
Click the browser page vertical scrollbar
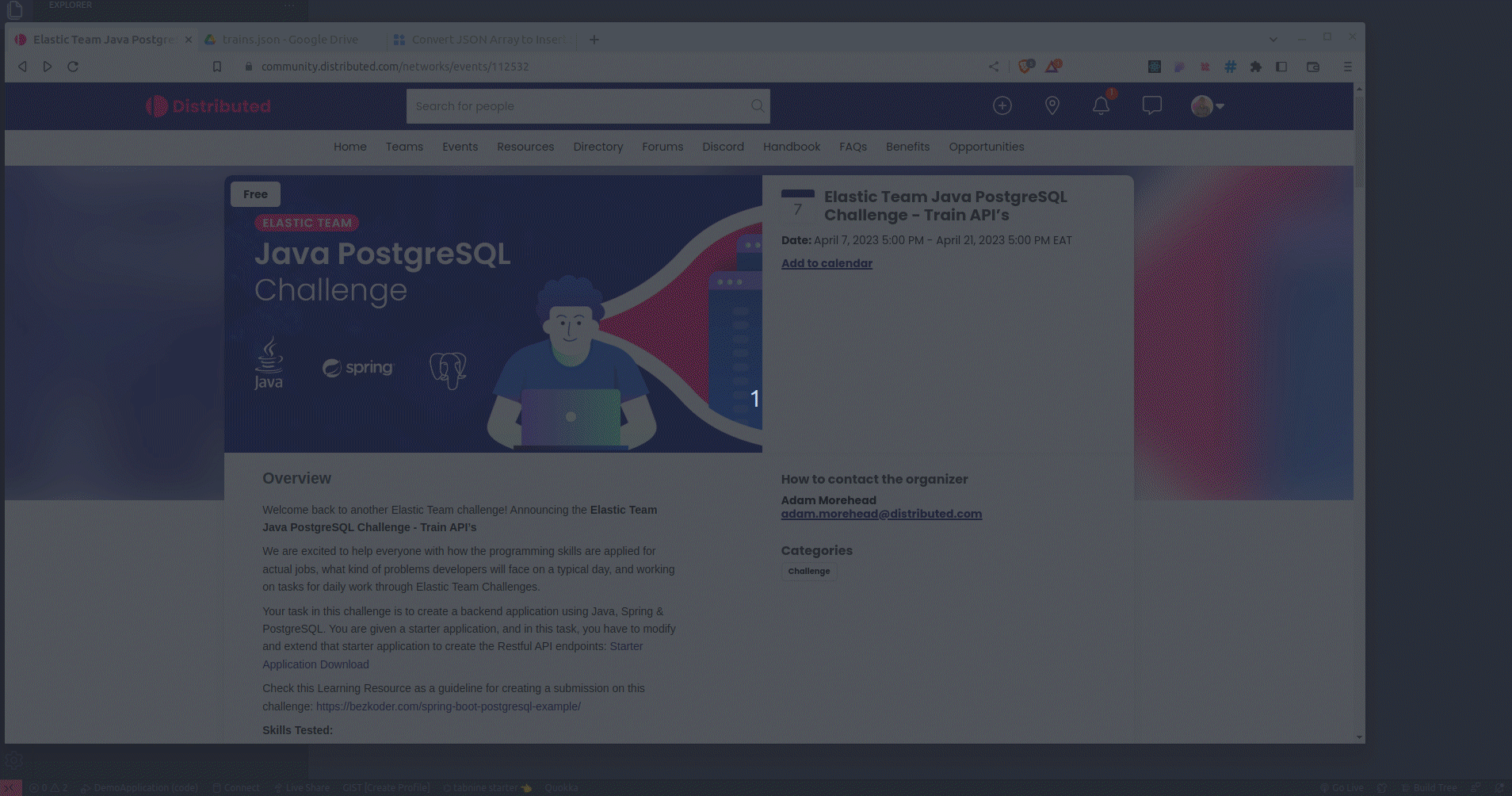[x=1359, y=141]
